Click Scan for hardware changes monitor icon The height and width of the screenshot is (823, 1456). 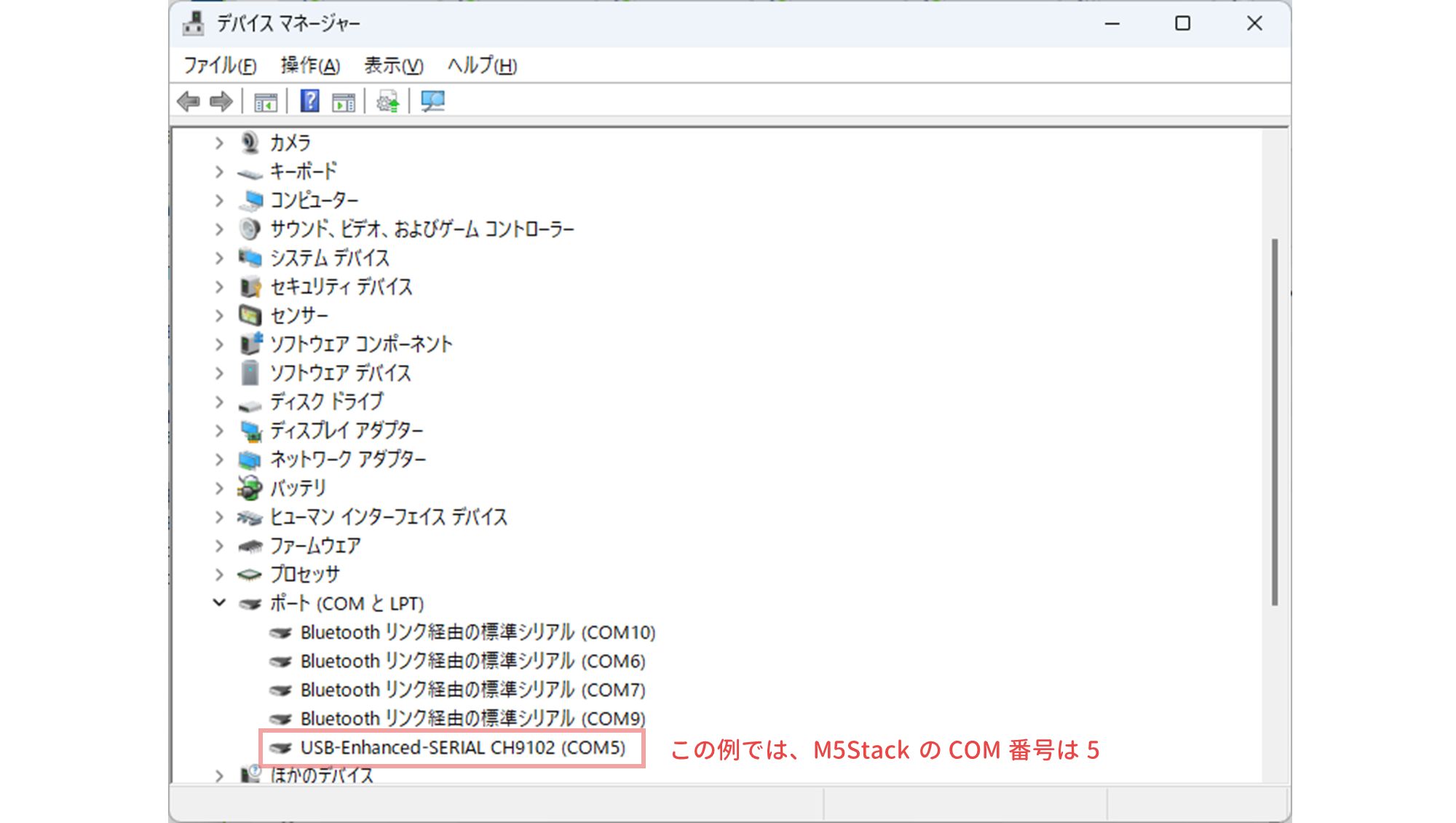(x=432, y=101)
